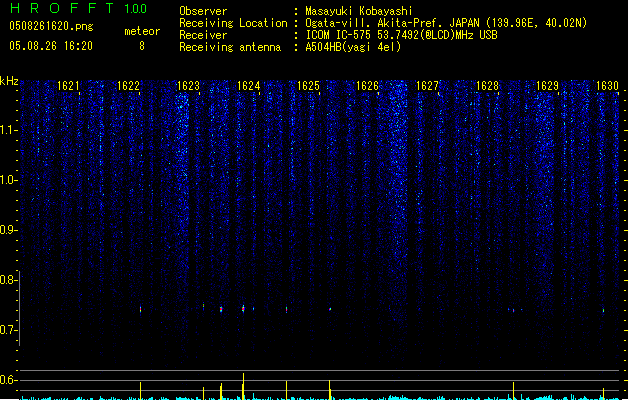The width and height of the screenshot is (629, 400).
Task: Click time marker 1623
Action: [188, 85]
